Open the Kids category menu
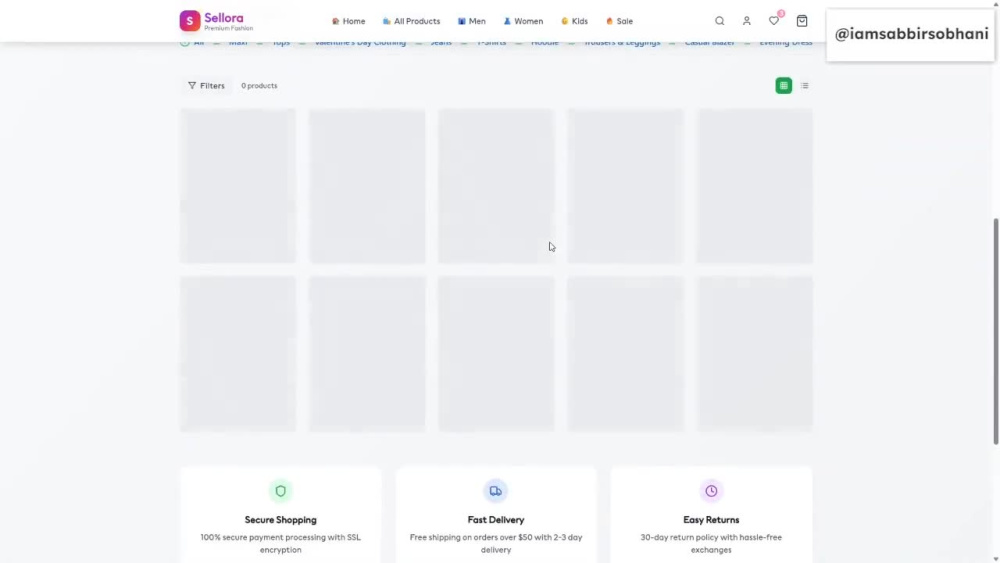1000x563 pixels. point(575,21)
